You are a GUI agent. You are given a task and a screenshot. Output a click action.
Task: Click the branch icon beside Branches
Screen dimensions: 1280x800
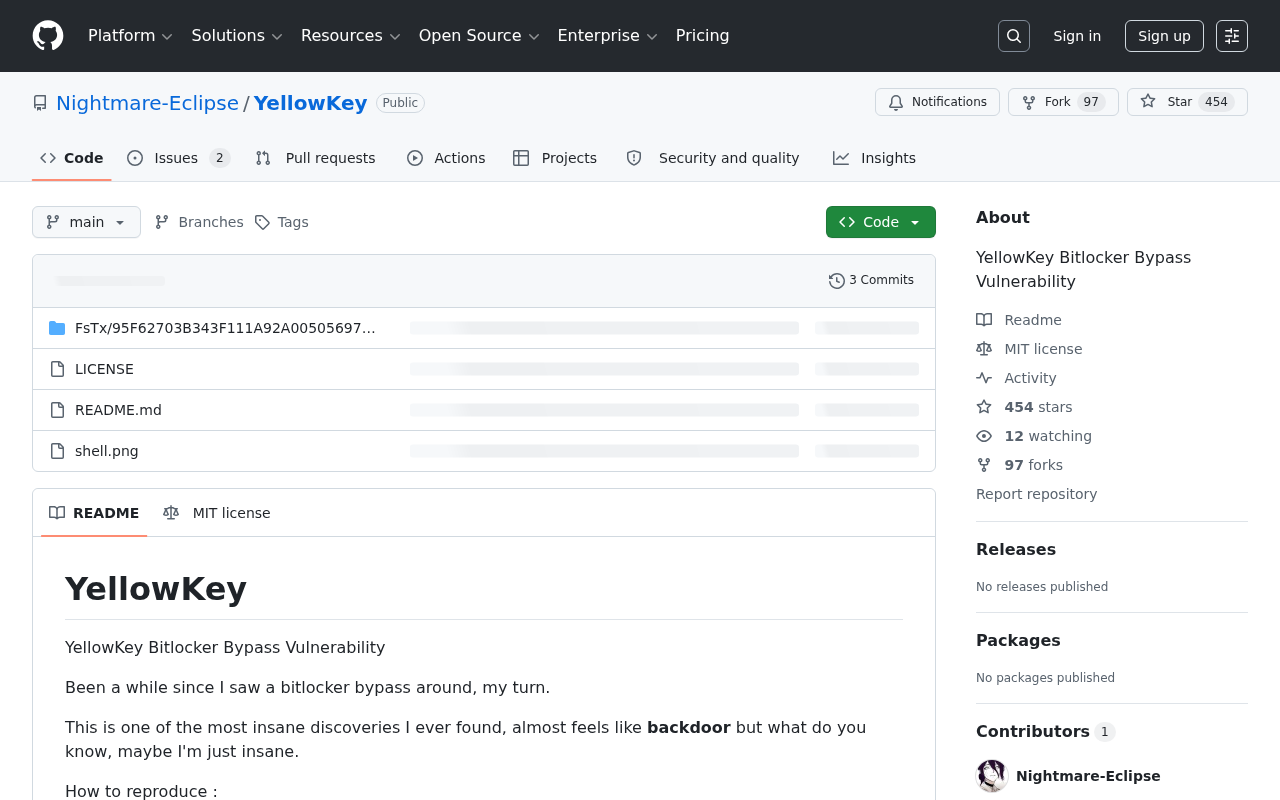pyautogui.click(x=162, y=222)
